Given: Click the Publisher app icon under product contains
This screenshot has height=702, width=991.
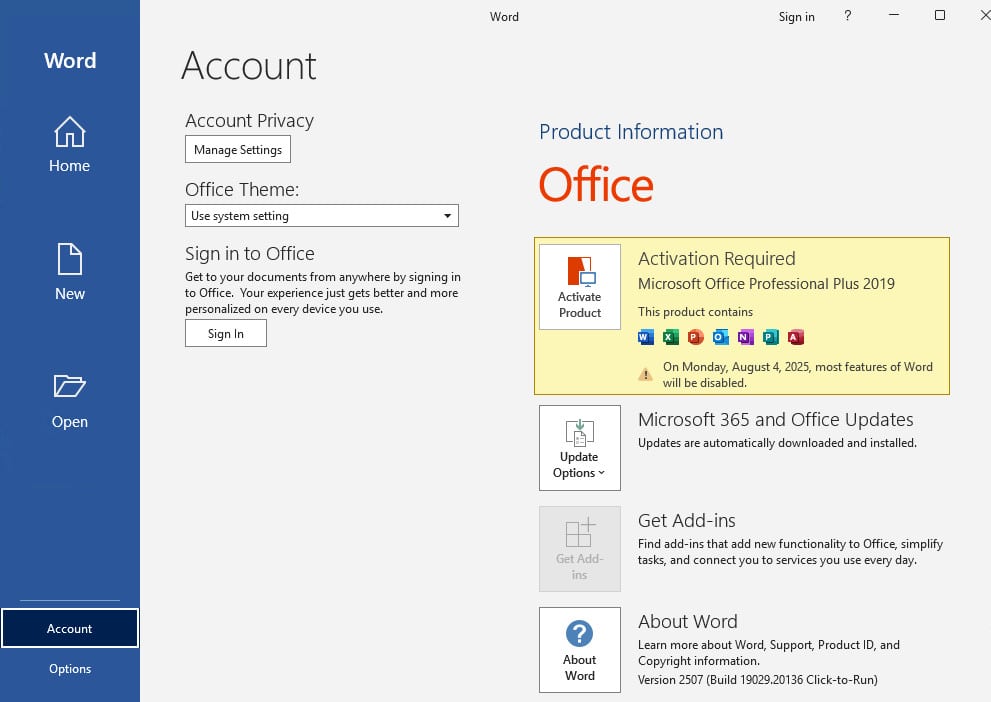Looking at the screenshot, I should [770, 337].
